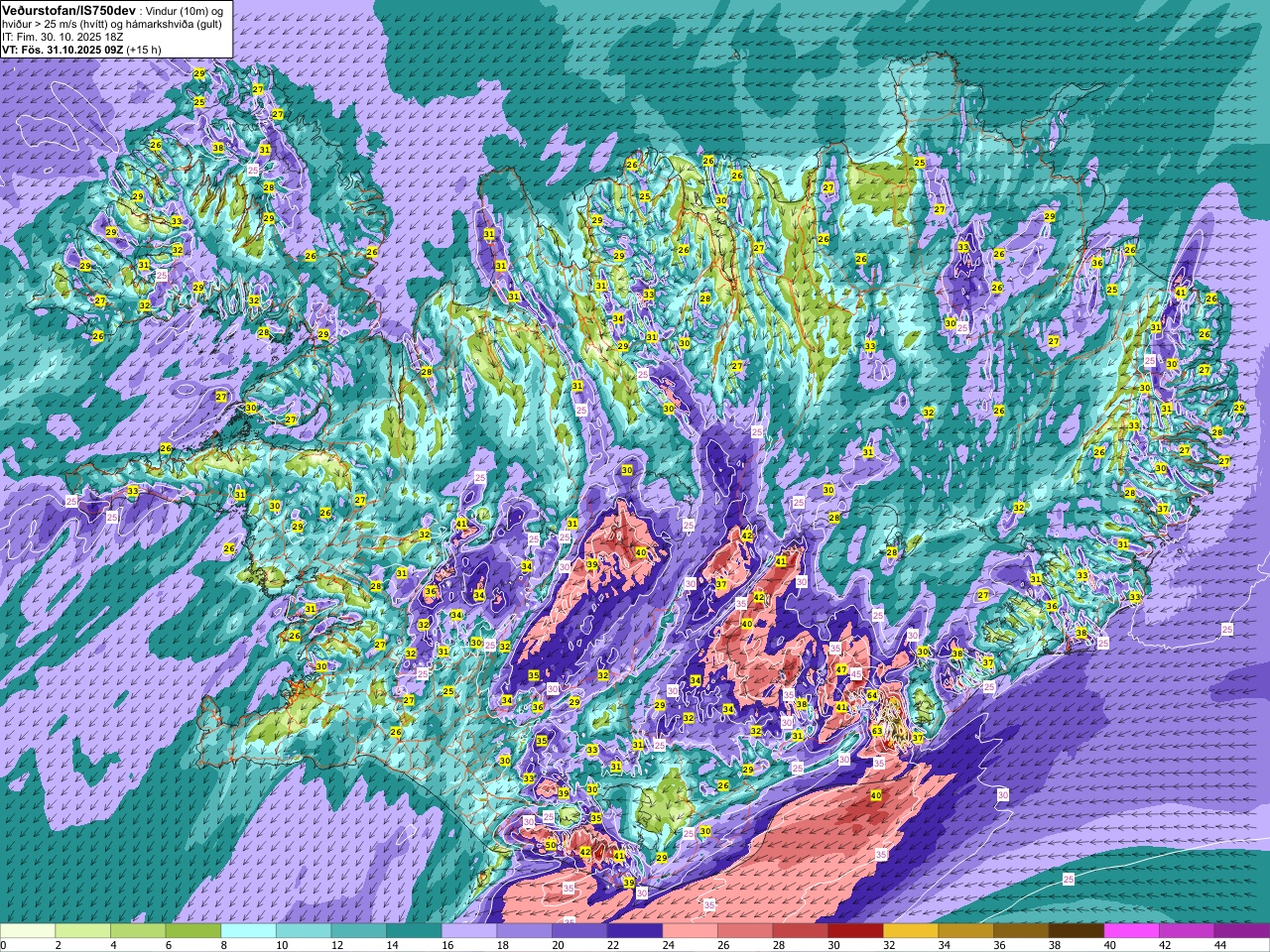This screenshot has height=952, width=1270.
Task: Pick the 8–10 light cyan legend swatch
Action: pos(248,931)
